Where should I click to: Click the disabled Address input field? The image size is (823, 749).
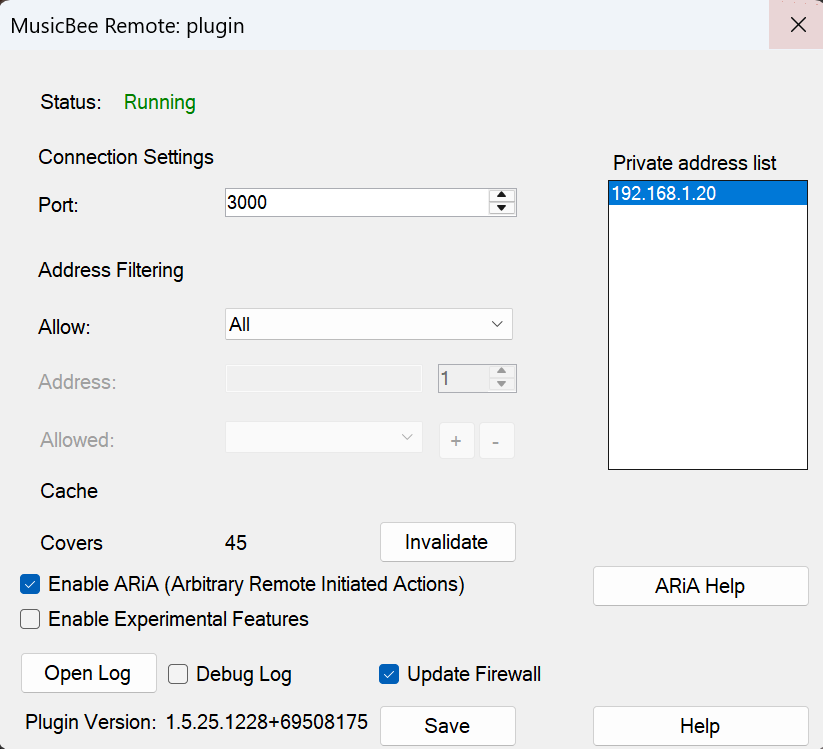322,378
